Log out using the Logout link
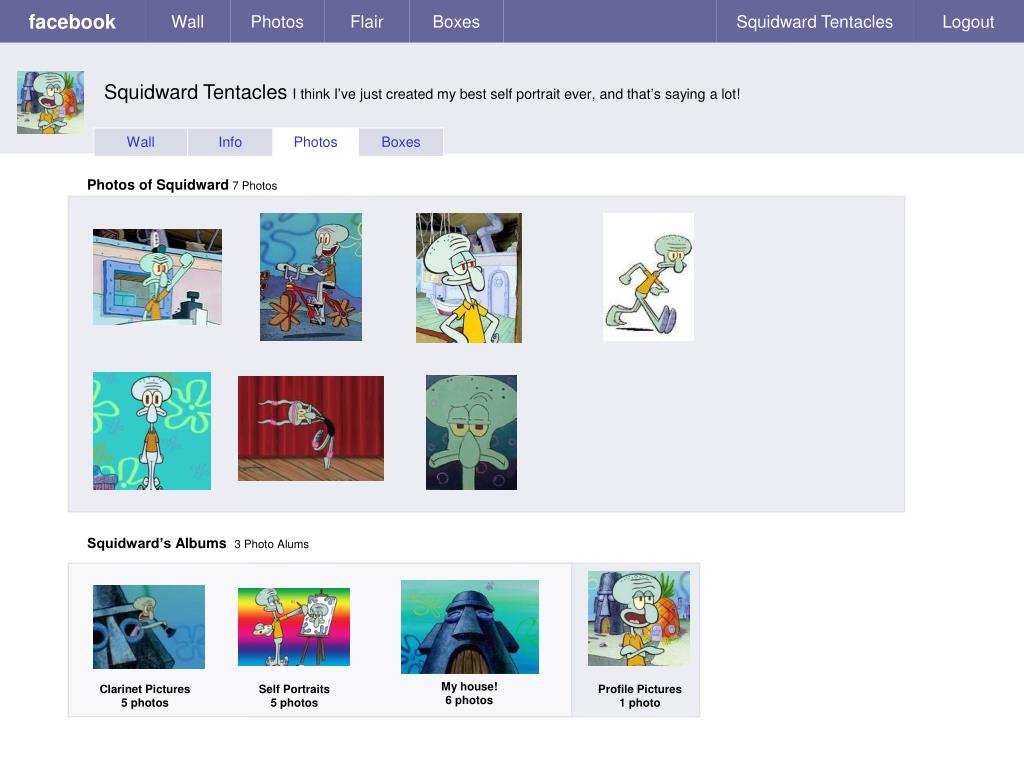 click(x=968, y=22)
